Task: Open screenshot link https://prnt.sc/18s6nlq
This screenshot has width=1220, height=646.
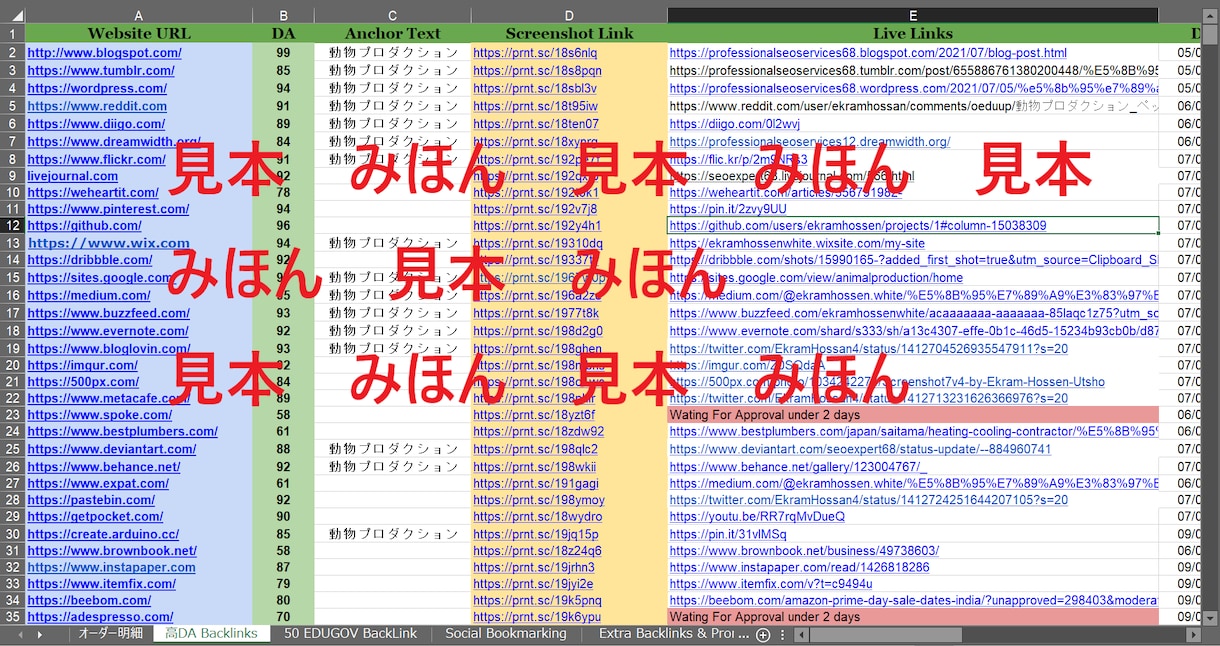Action: [x=535, y=53]
